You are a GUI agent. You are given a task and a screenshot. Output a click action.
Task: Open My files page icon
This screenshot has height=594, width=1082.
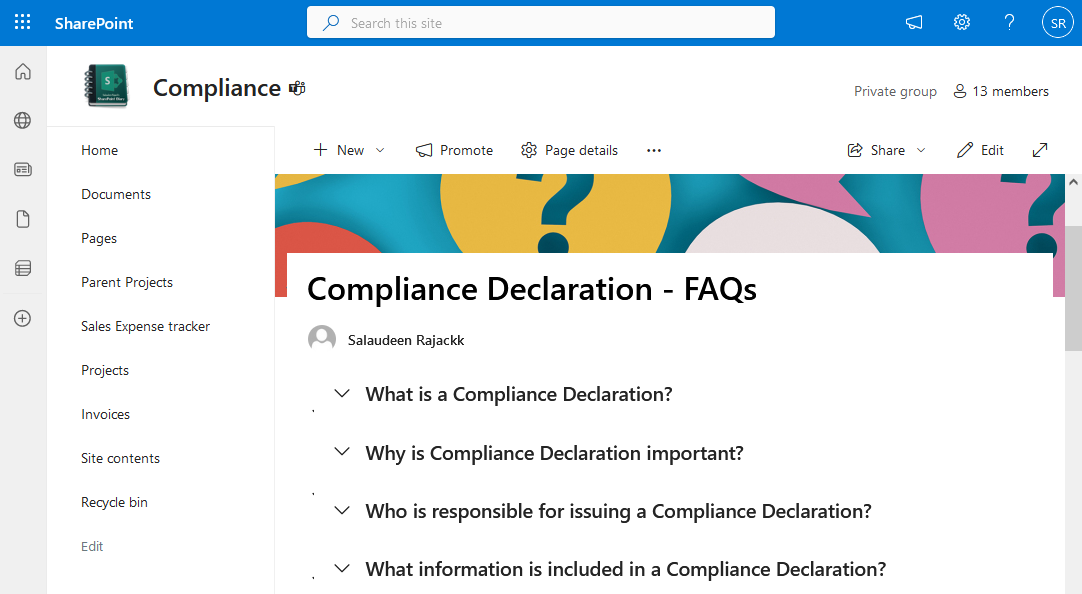click(x=23, y=219)
